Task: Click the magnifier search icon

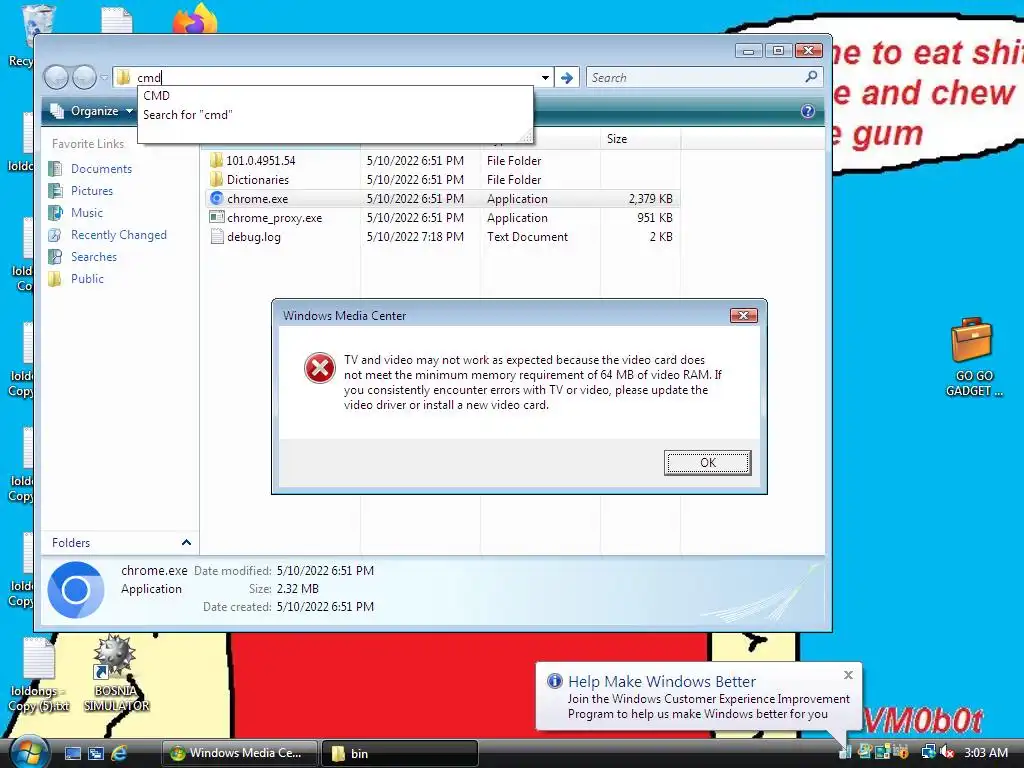Action: (811, 77)
